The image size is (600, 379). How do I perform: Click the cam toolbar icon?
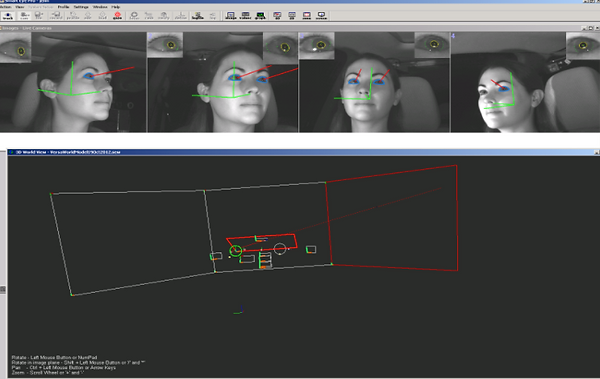[x=24, y=16]
